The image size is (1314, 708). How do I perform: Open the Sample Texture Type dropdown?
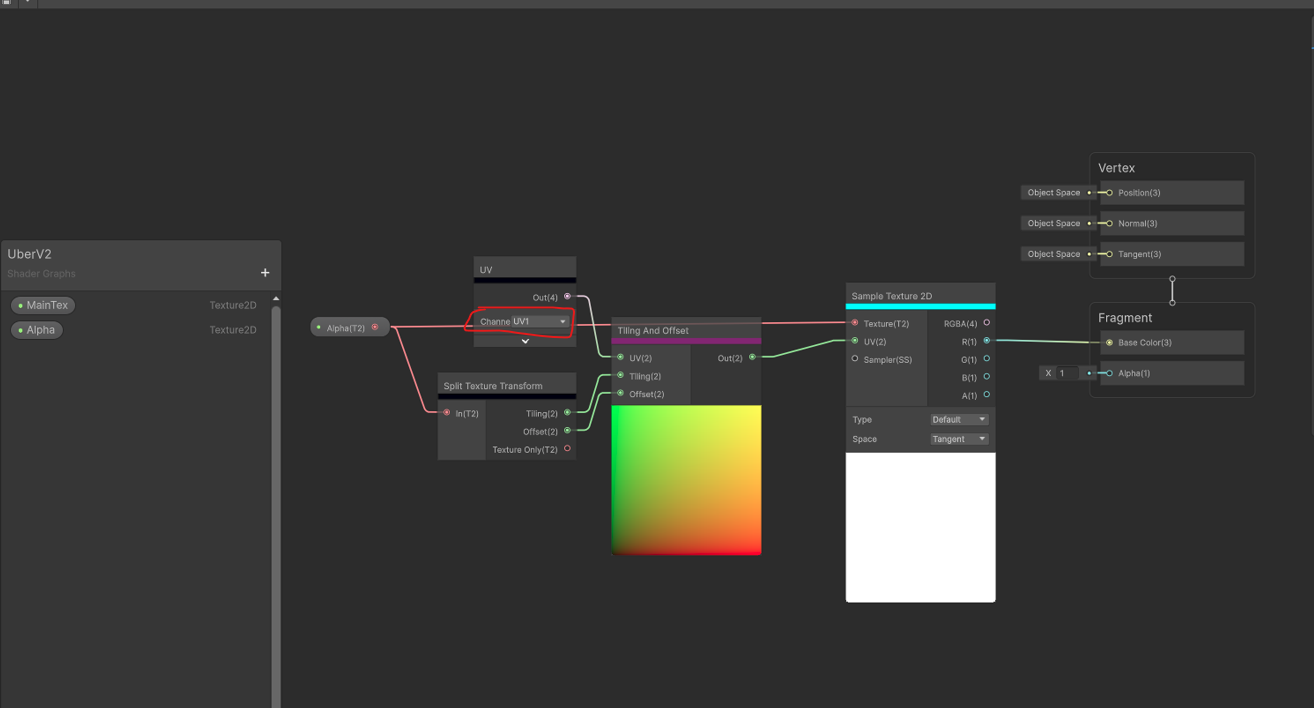point(958,420)
